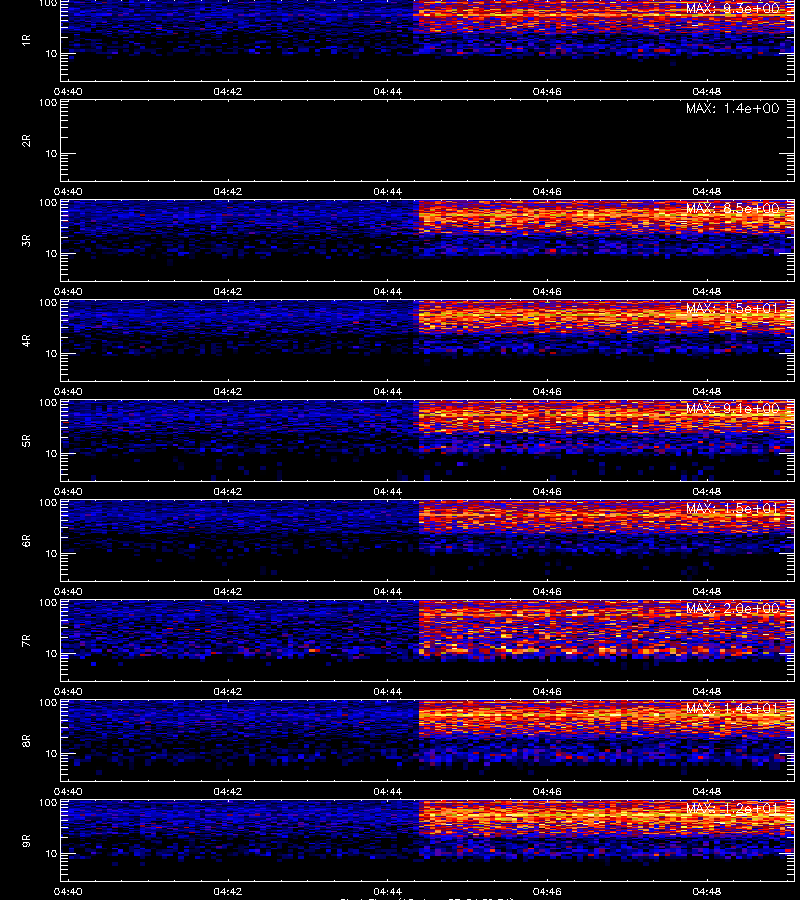Click the 04:46 time tick below panel 3R
Image resolution: width=800 pixels, height=900 pixels.
[x=547, y=292]
